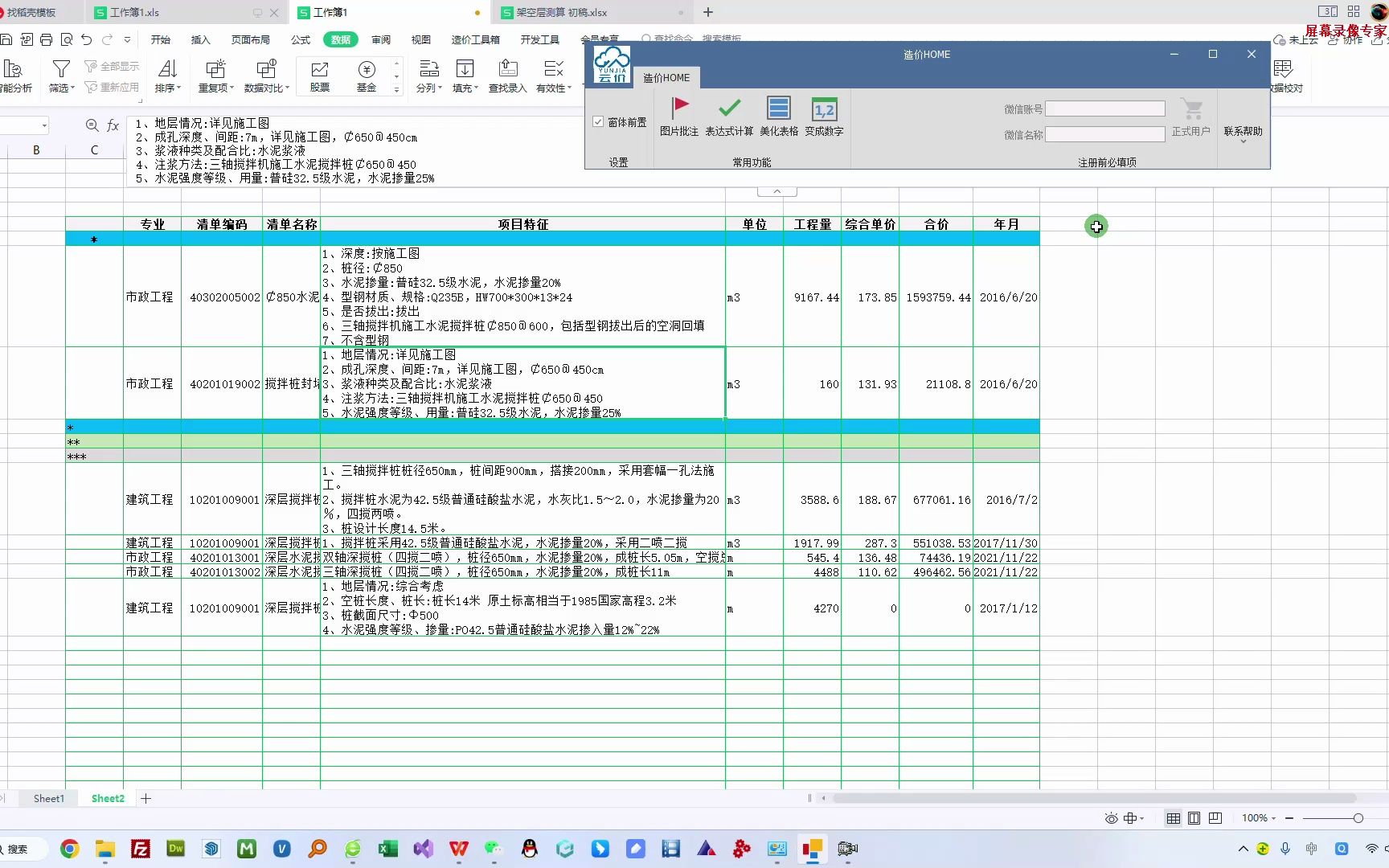Uncheck the 窗体前置 checkbox

(598, 121)
